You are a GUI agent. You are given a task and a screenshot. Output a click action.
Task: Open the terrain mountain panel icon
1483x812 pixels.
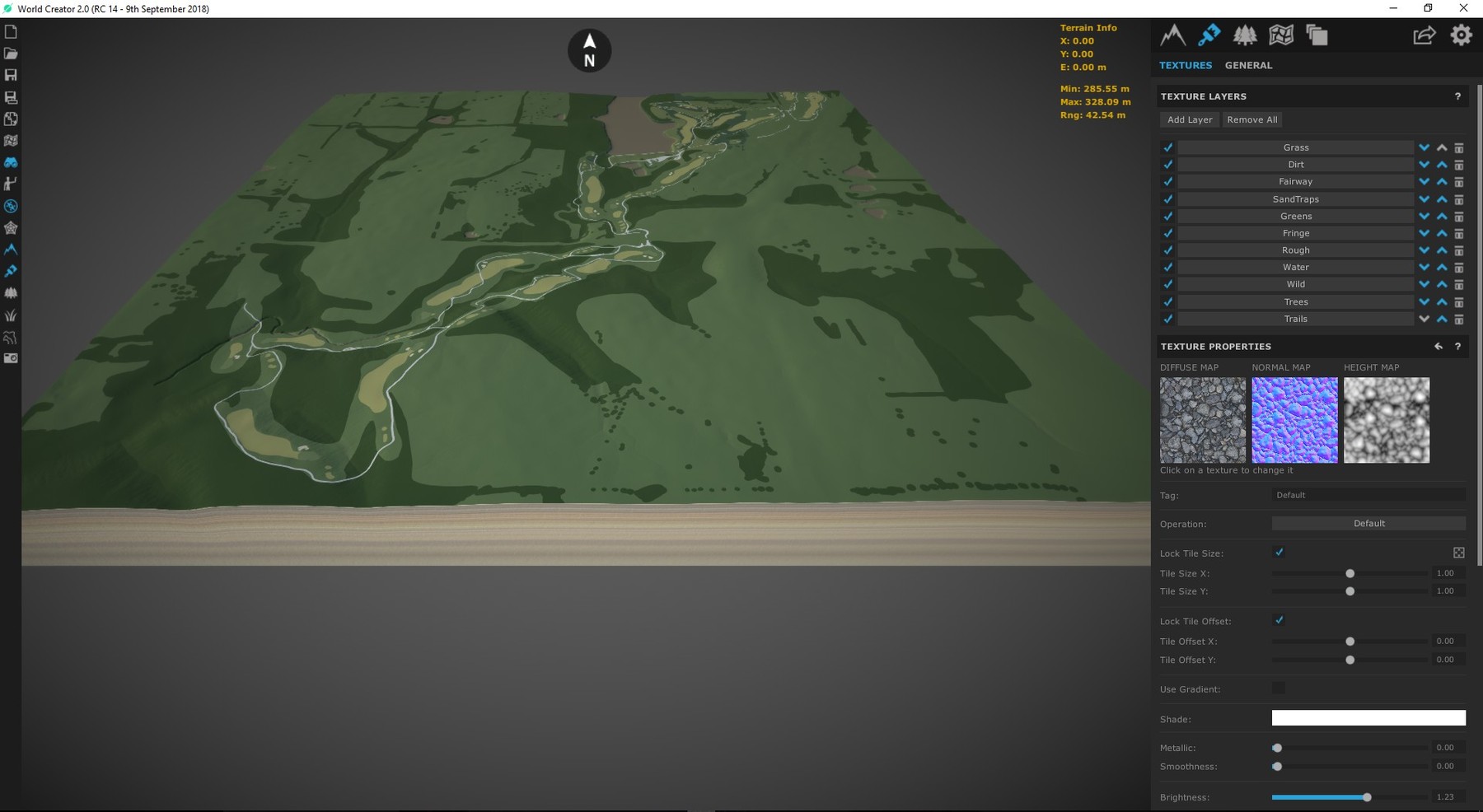[1172, 35]
